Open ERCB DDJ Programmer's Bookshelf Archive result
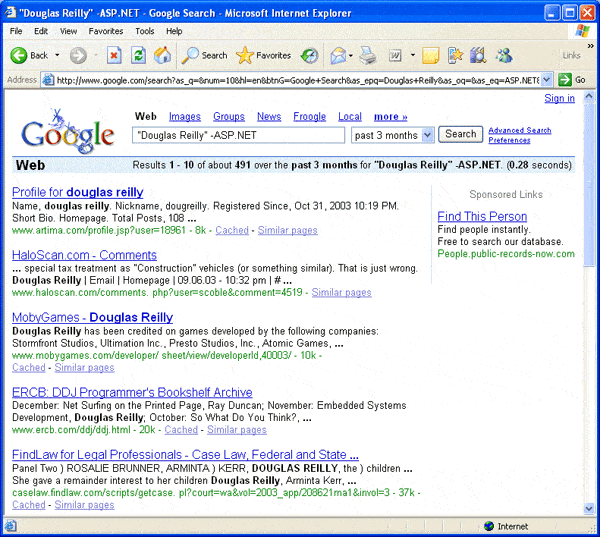Viewport: 600px width, 537px height. [132, 392]
